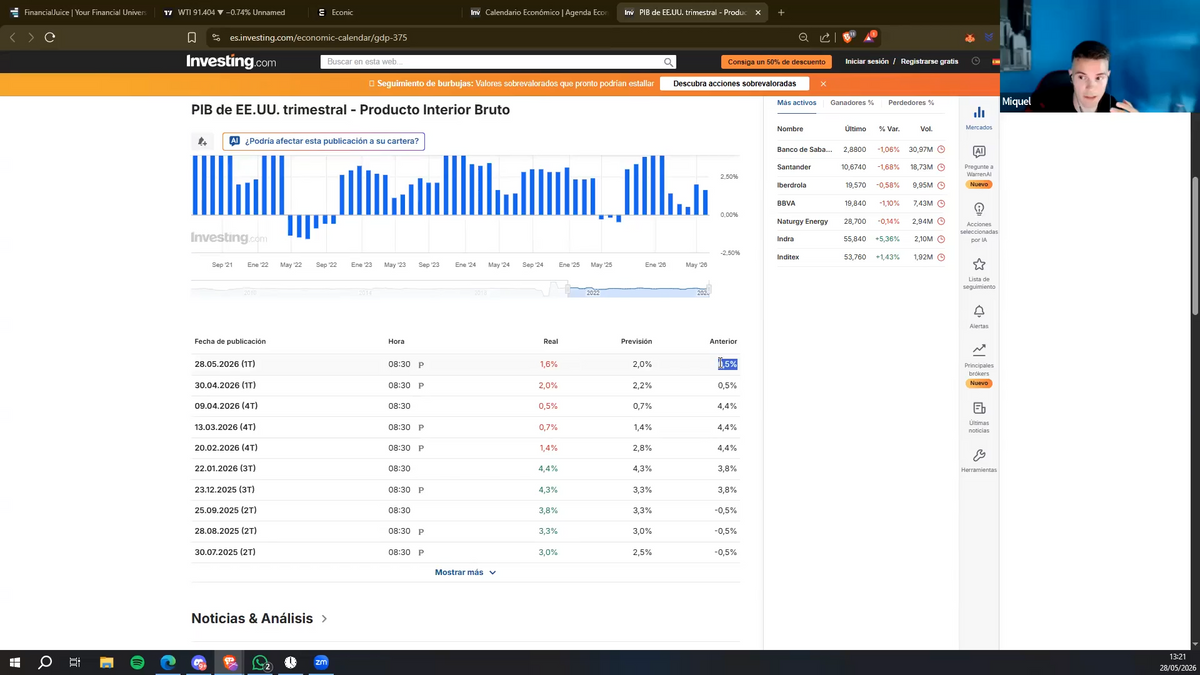Click the alert clock icon next to Banco de Sabadell
Viewport: 1200px width, 675px height.
(941, 149)
